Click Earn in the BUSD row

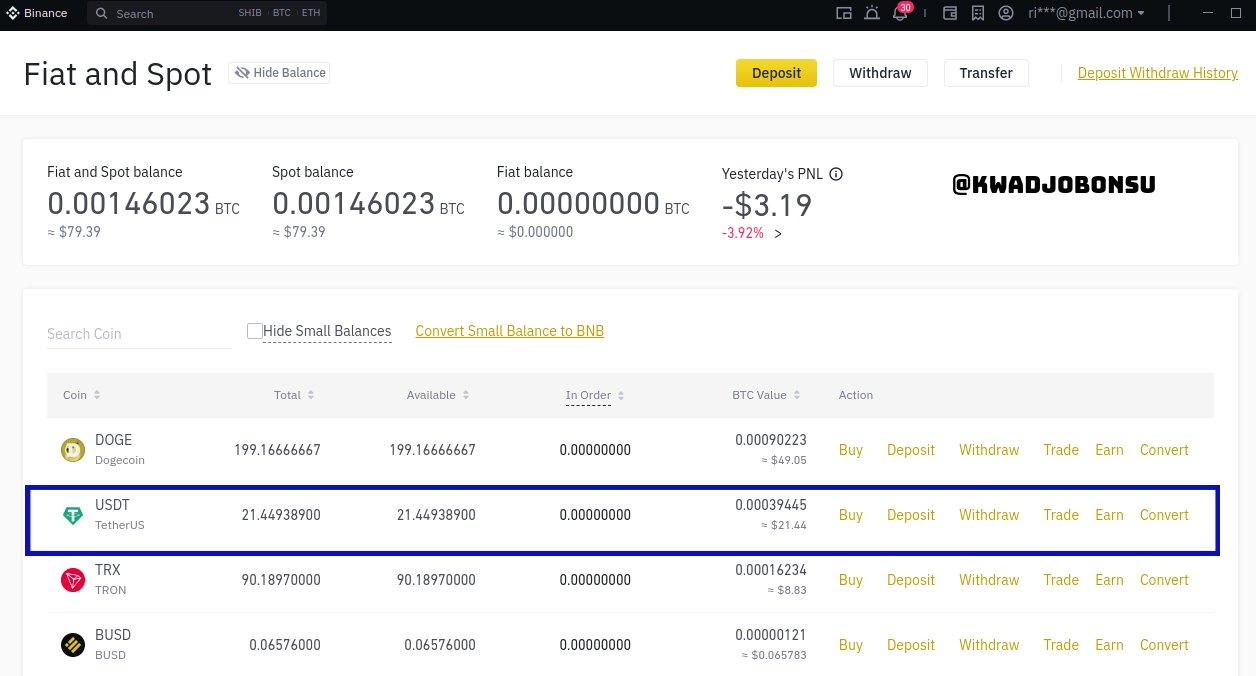(x=1109, y=645)
